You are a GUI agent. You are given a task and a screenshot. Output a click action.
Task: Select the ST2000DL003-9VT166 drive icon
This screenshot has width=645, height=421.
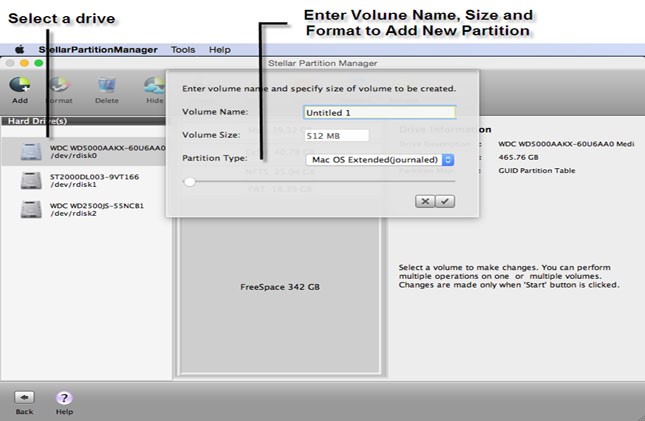(x=31, y=180)
